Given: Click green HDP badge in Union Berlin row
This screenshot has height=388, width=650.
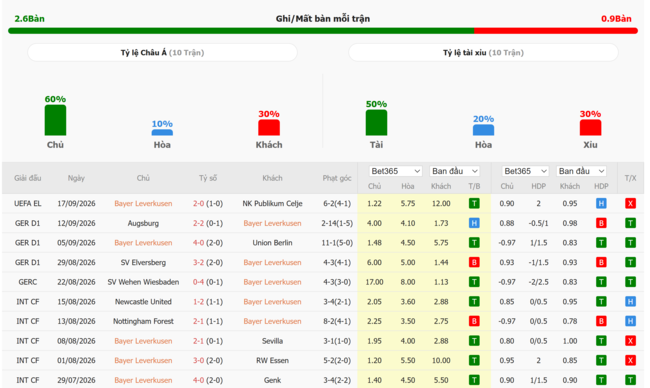Looking at the screenshot, I should 601,242.
